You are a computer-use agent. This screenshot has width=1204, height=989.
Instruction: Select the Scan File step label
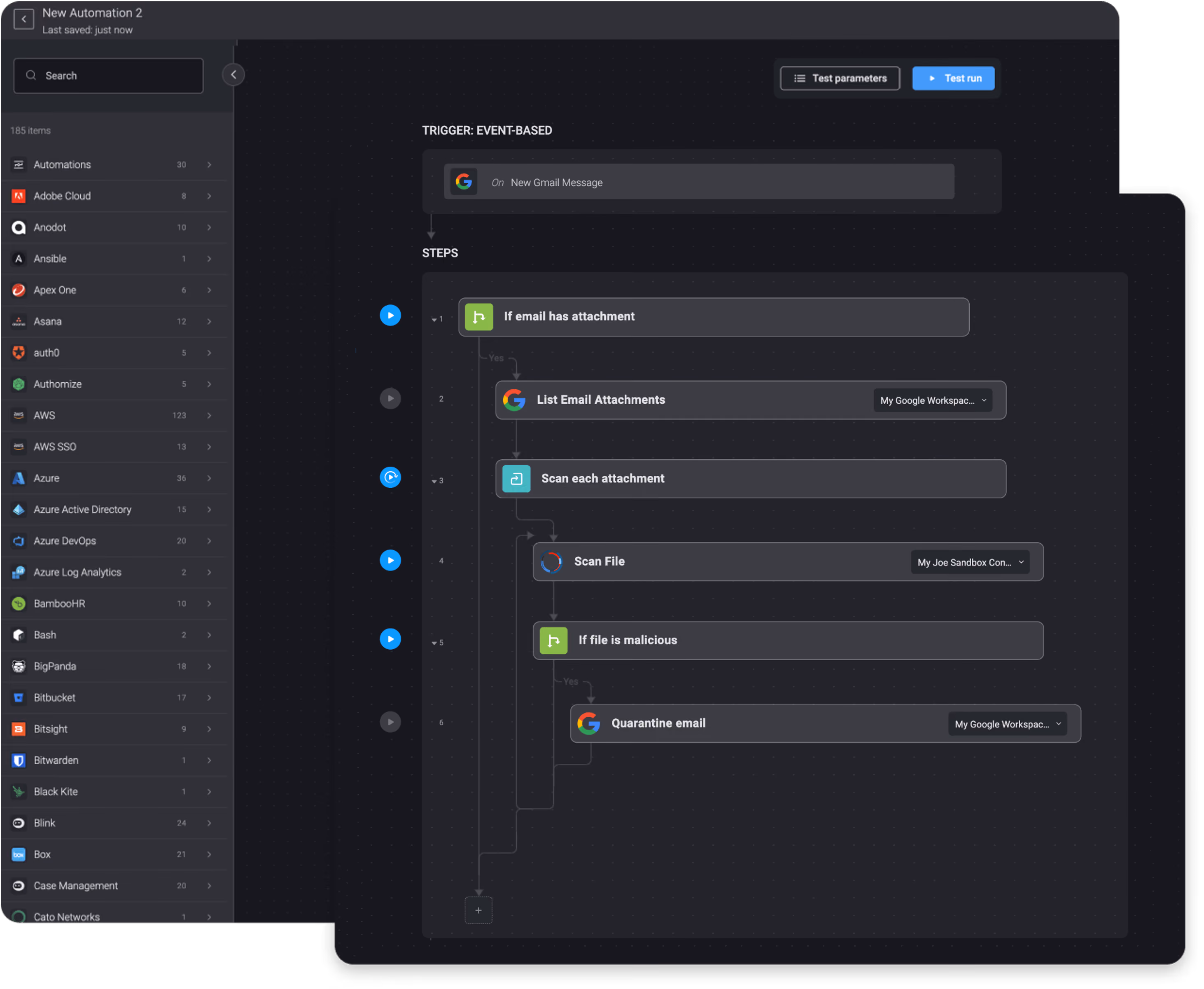point(600,562)
